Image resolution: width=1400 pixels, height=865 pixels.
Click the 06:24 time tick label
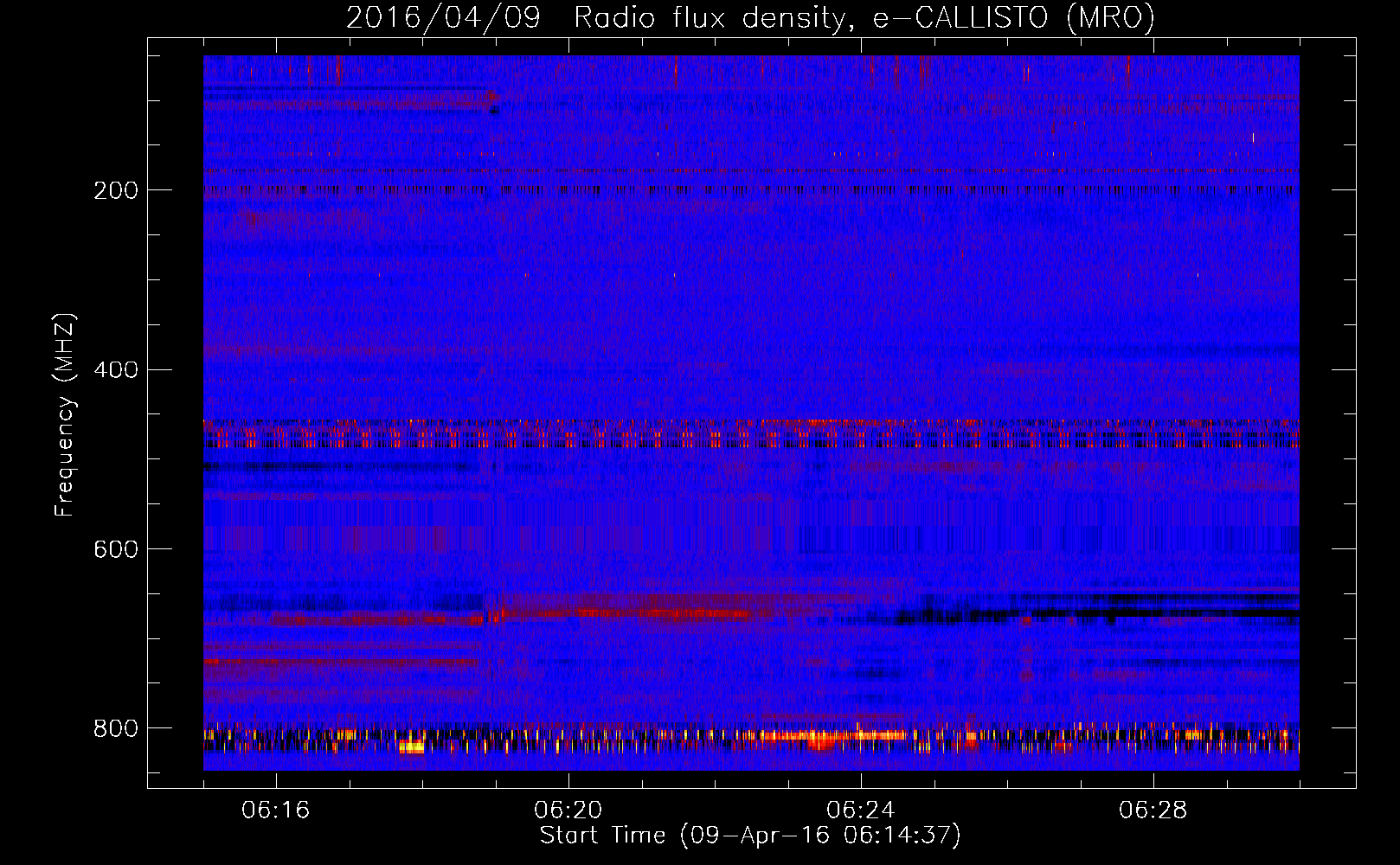coord(861,811)
